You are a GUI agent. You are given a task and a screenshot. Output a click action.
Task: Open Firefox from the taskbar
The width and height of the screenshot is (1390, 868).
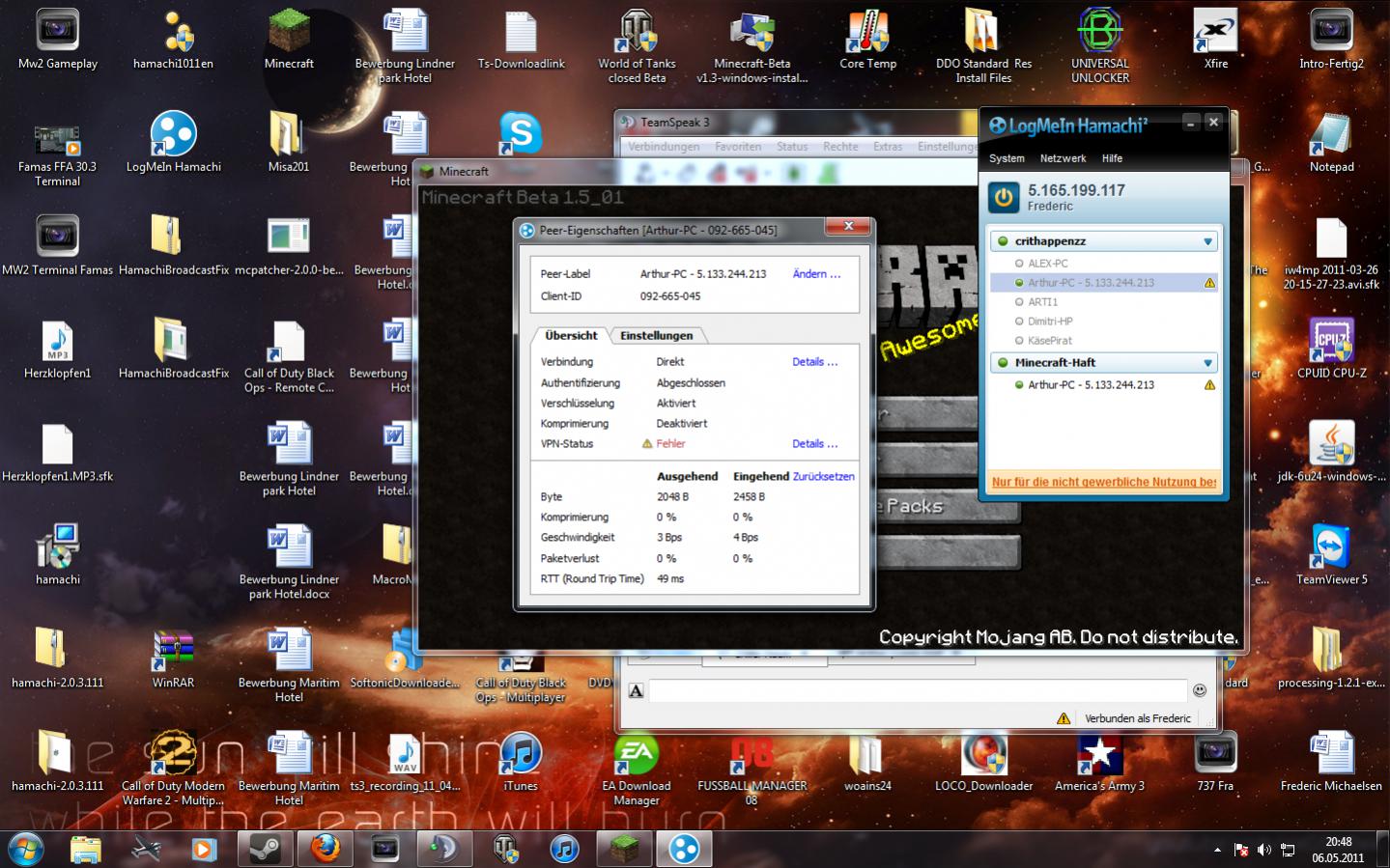click(x=326, y=849)
